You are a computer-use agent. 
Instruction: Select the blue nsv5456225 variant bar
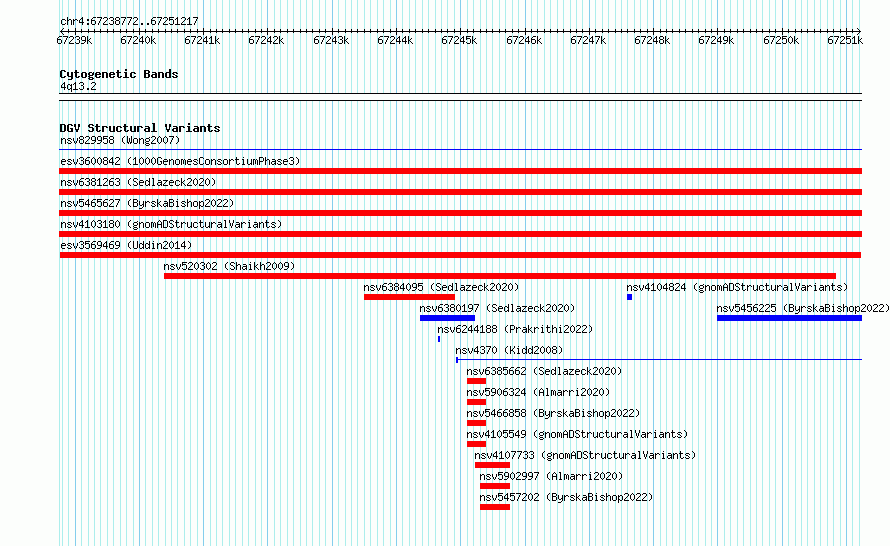[790, 318]
